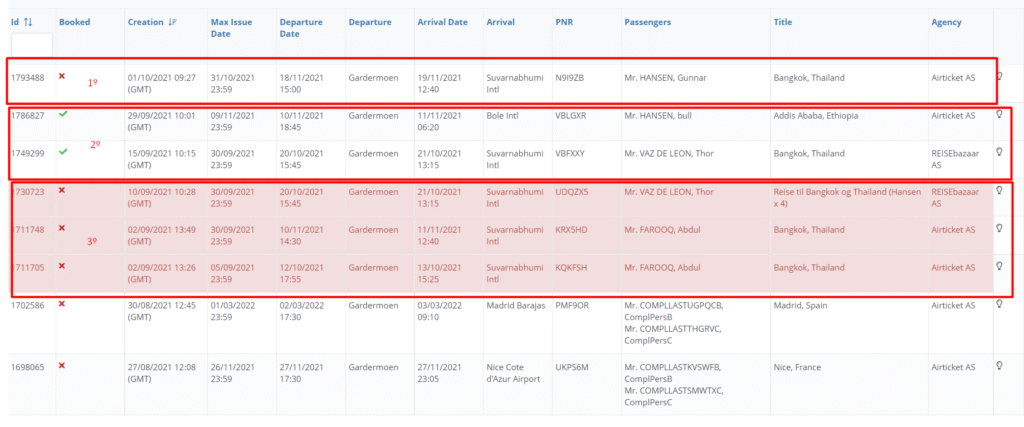Click the lightbulb icon for PNR VBFXXY row
This screenshot has height=427, width=1024.
(x=999, y=152)
